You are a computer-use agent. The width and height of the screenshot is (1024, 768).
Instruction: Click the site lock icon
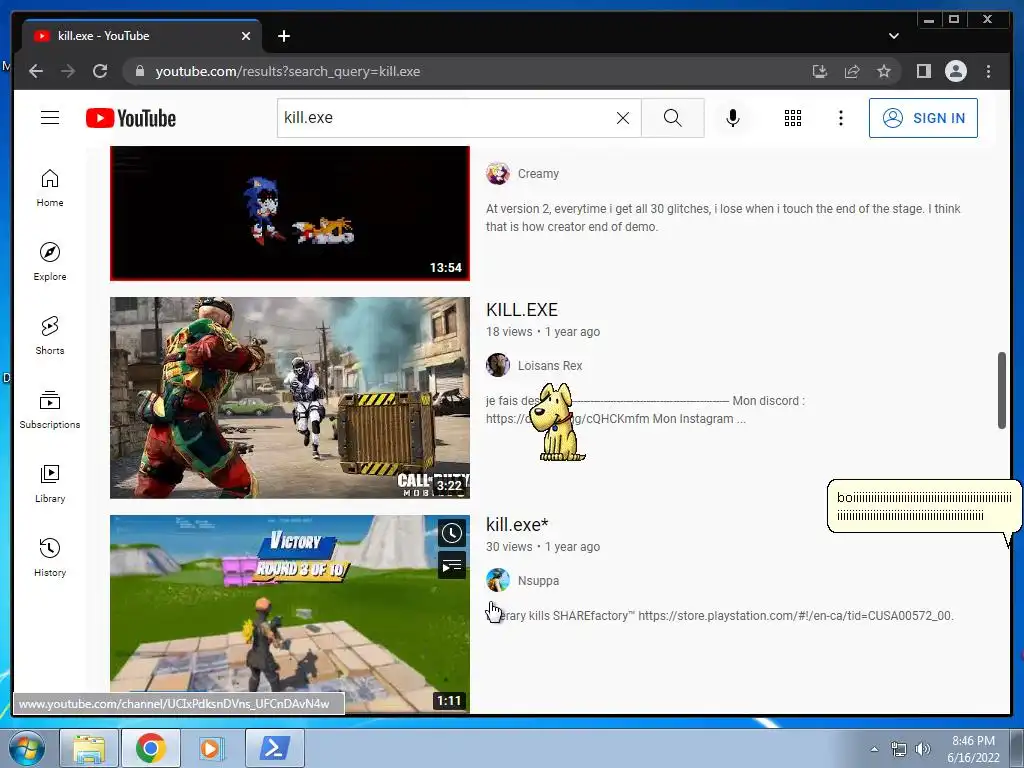click(139, 71)
